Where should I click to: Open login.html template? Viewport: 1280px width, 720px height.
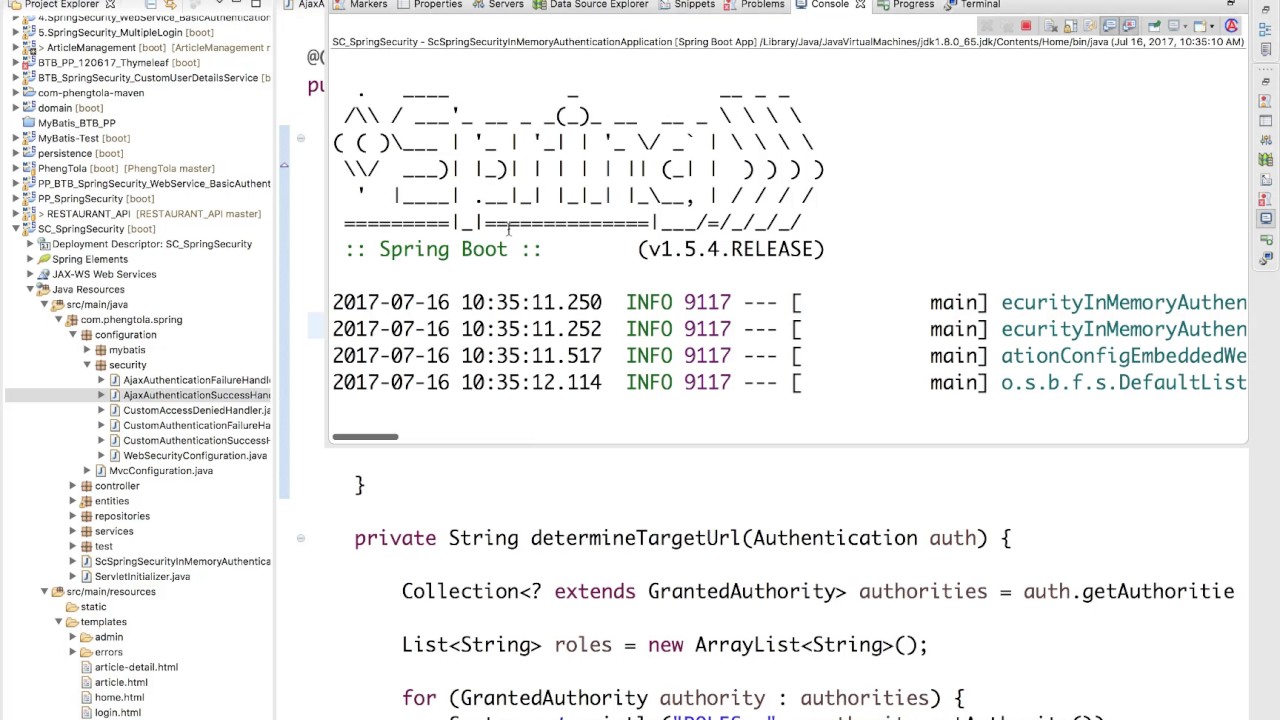click(x=117, y=713)
